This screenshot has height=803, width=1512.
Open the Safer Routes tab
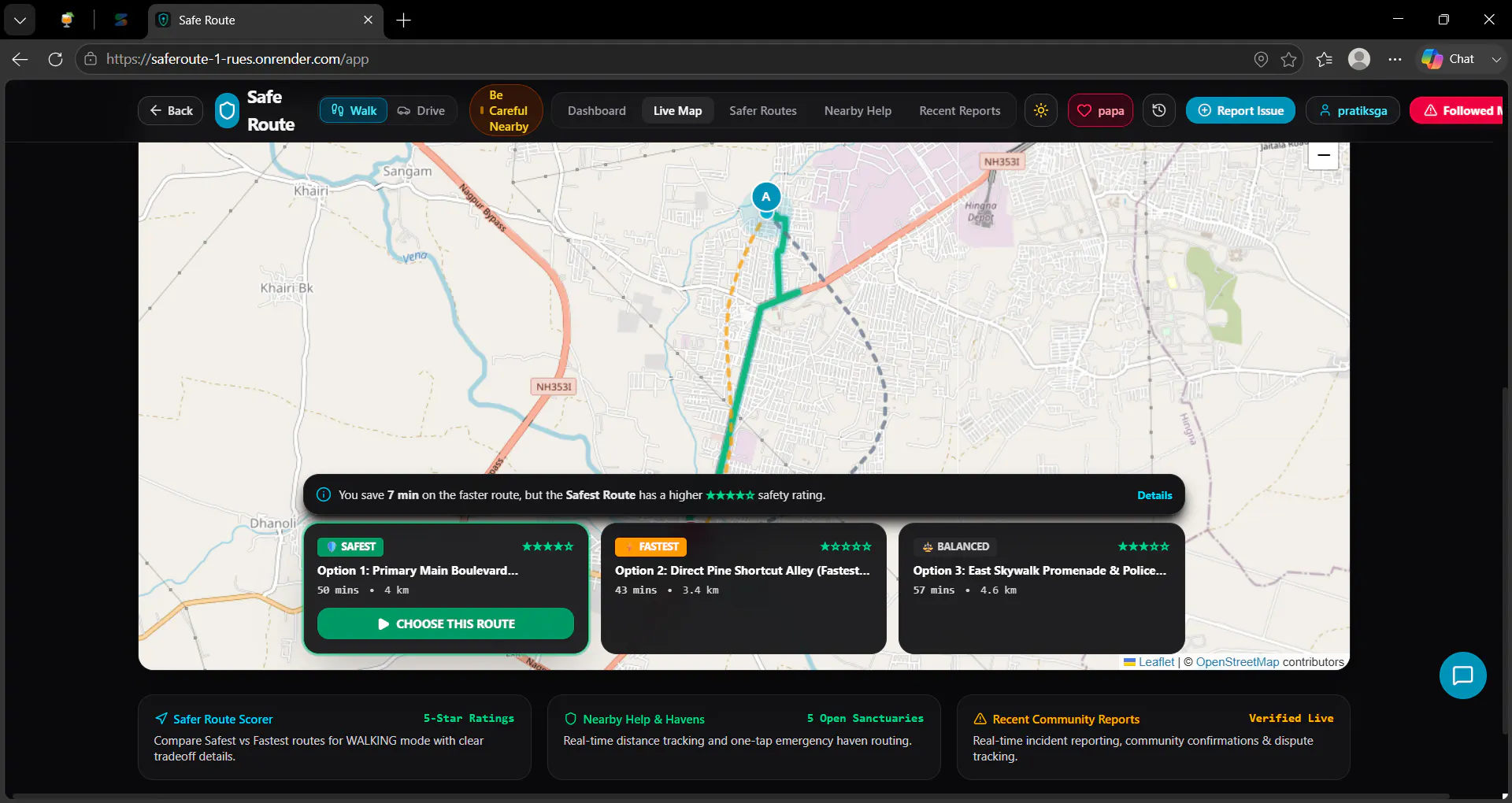click(763, 110)
